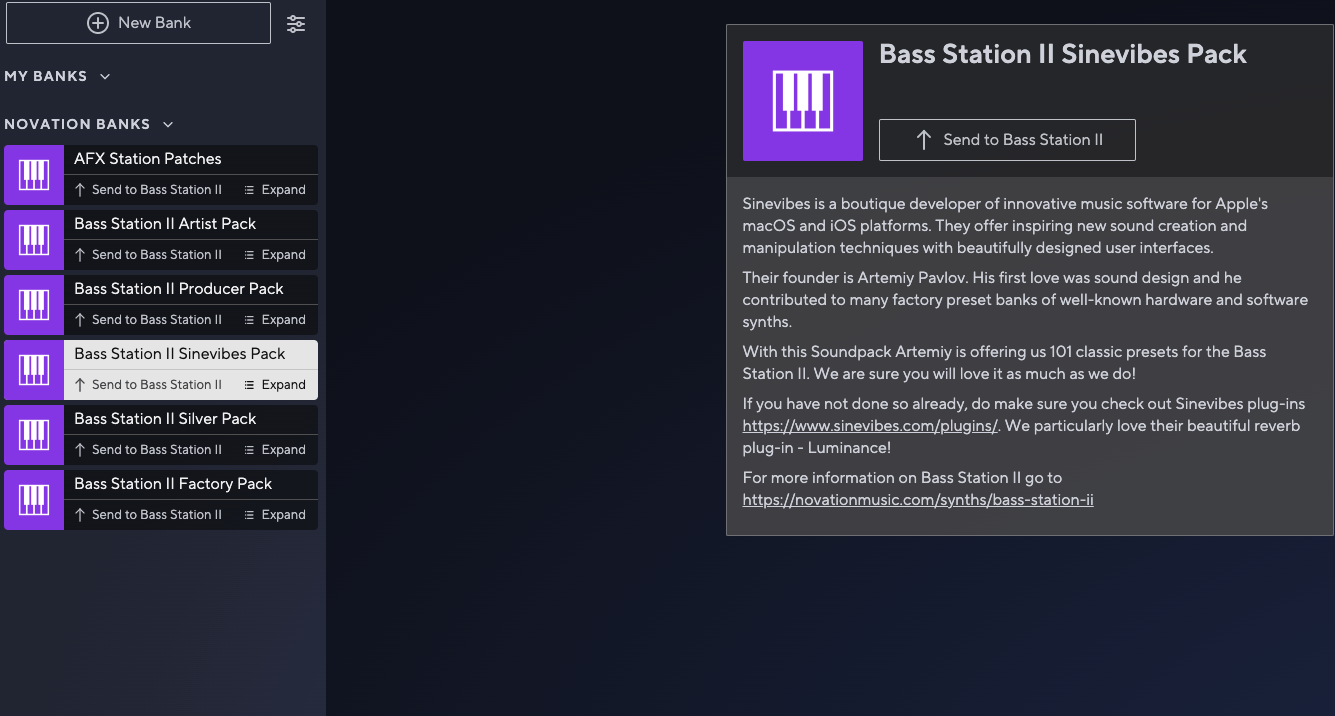This screenshot has width=1335, height=716.
Task: Collapse the NOVATION BANKS section chevron
Action: coord(168,125)
